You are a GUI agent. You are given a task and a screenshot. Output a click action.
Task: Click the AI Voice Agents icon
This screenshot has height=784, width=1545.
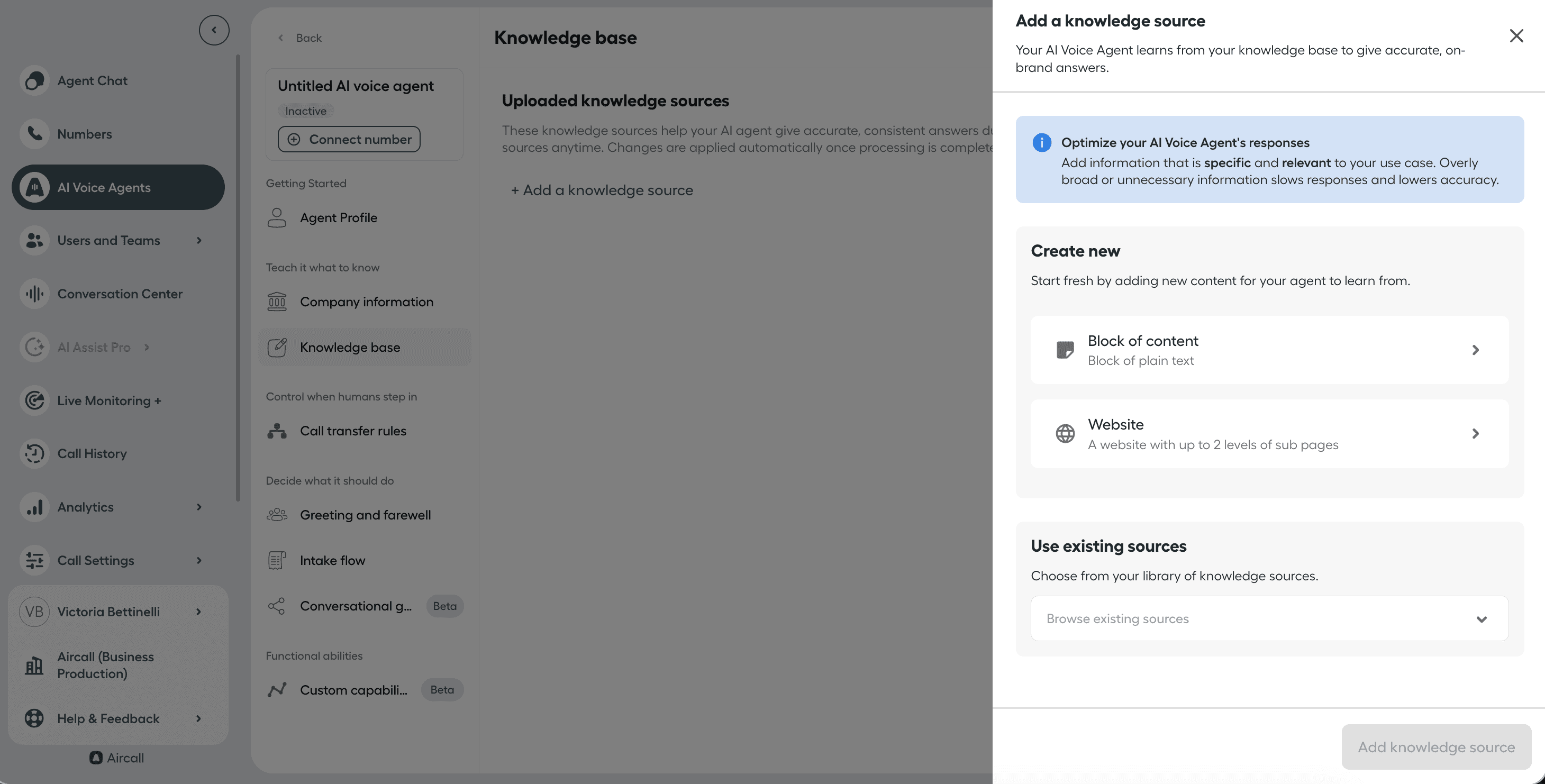pos(34,187)
